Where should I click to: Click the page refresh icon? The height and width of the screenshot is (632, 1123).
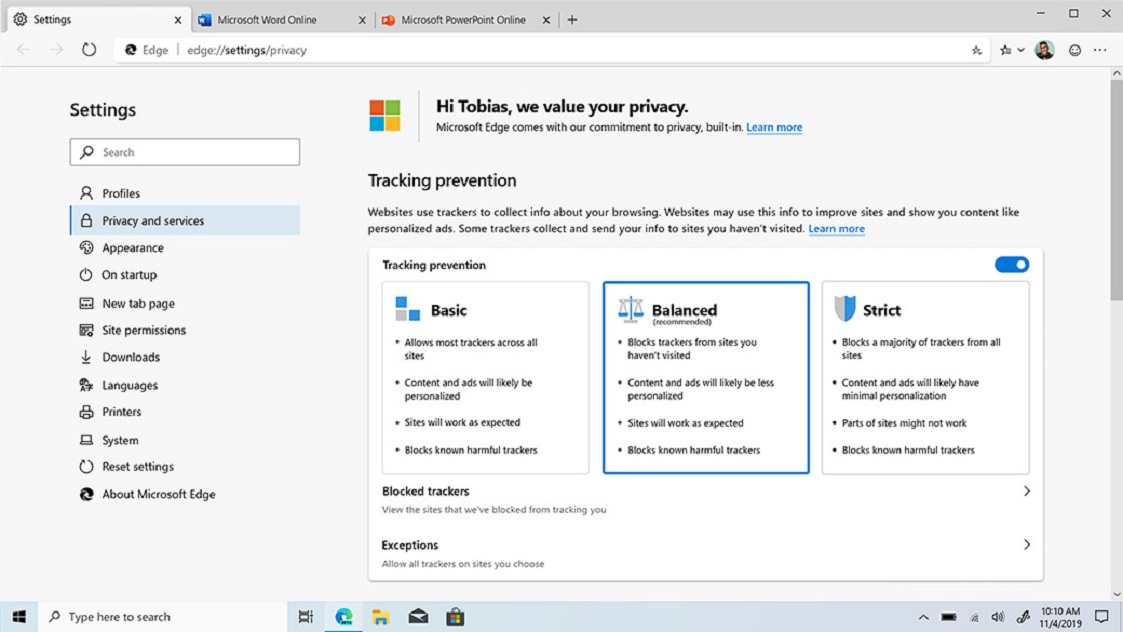coord(89,49)
